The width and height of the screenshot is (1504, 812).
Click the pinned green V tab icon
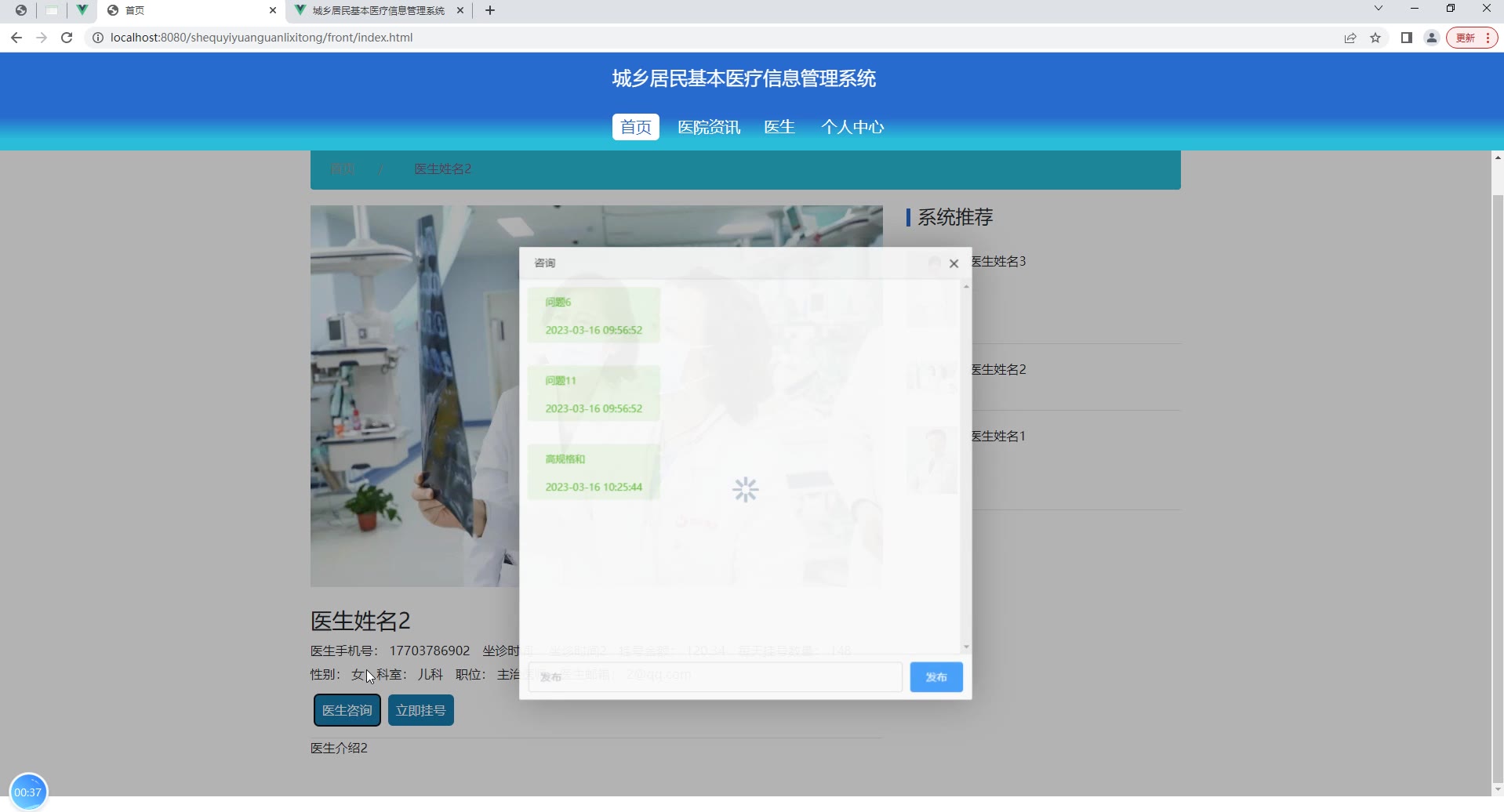click(x=82, y=10)
